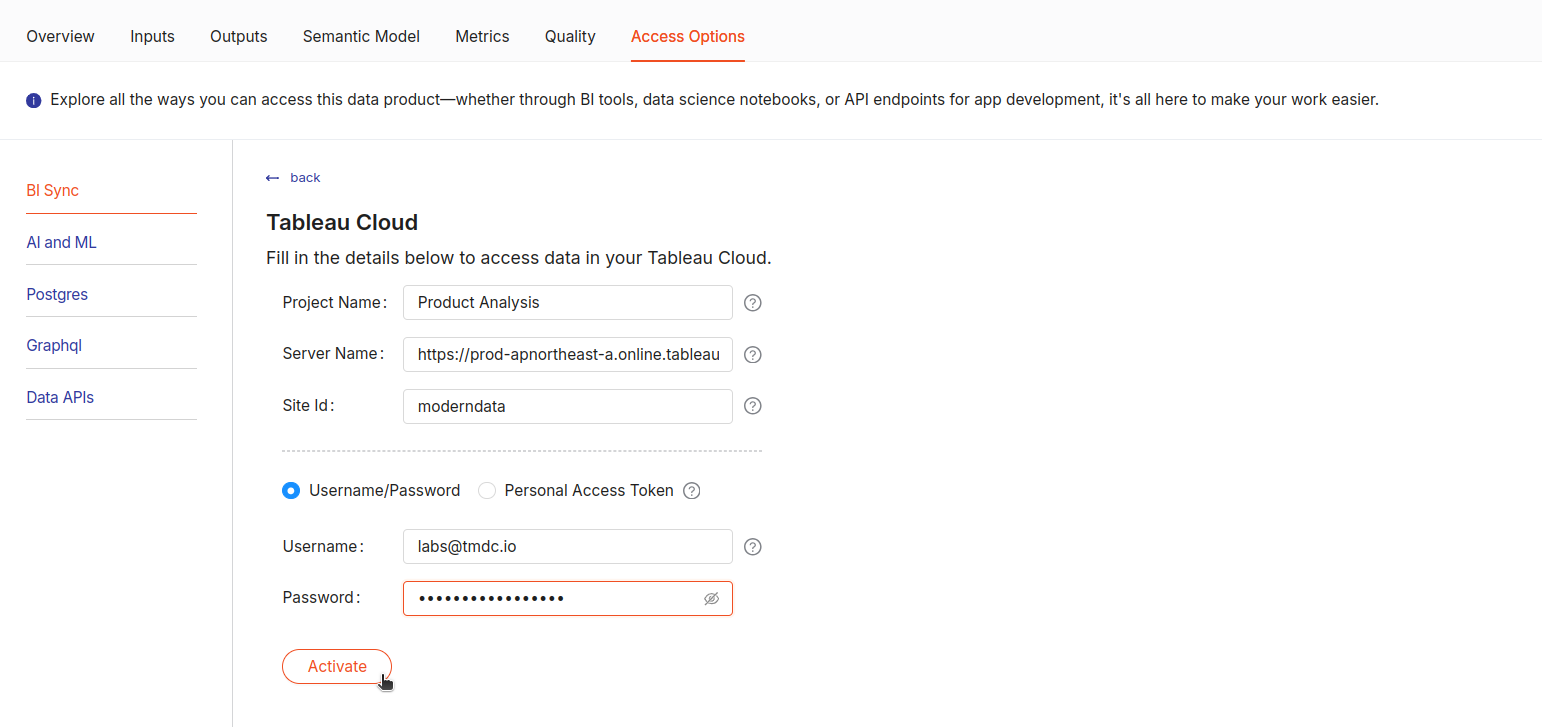Viewport: 1542px width, 727px height.
Task: Click the 'Server Name:' label
Action: coord(334,353)
